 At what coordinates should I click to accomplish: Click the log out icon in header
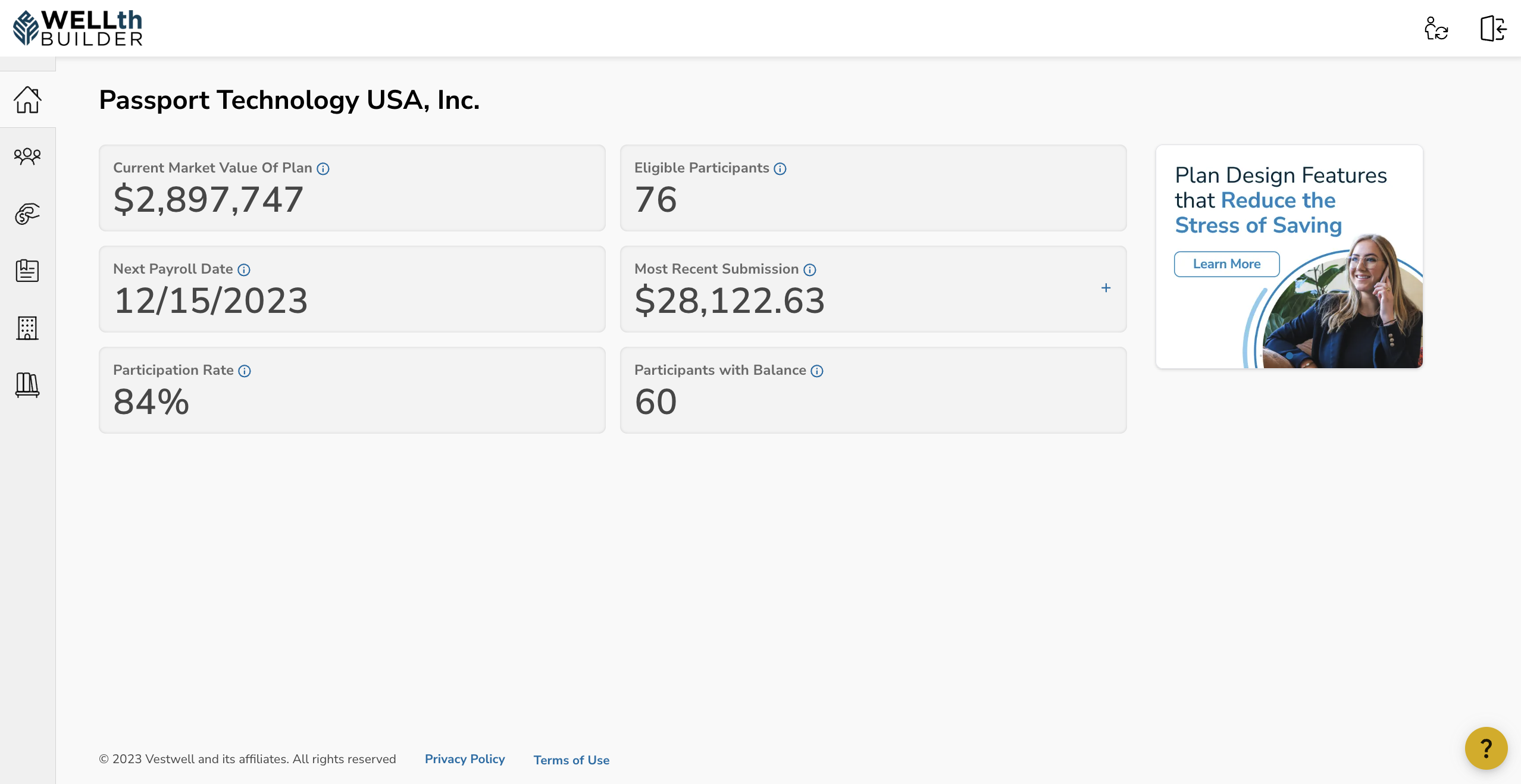(1493, 28)
